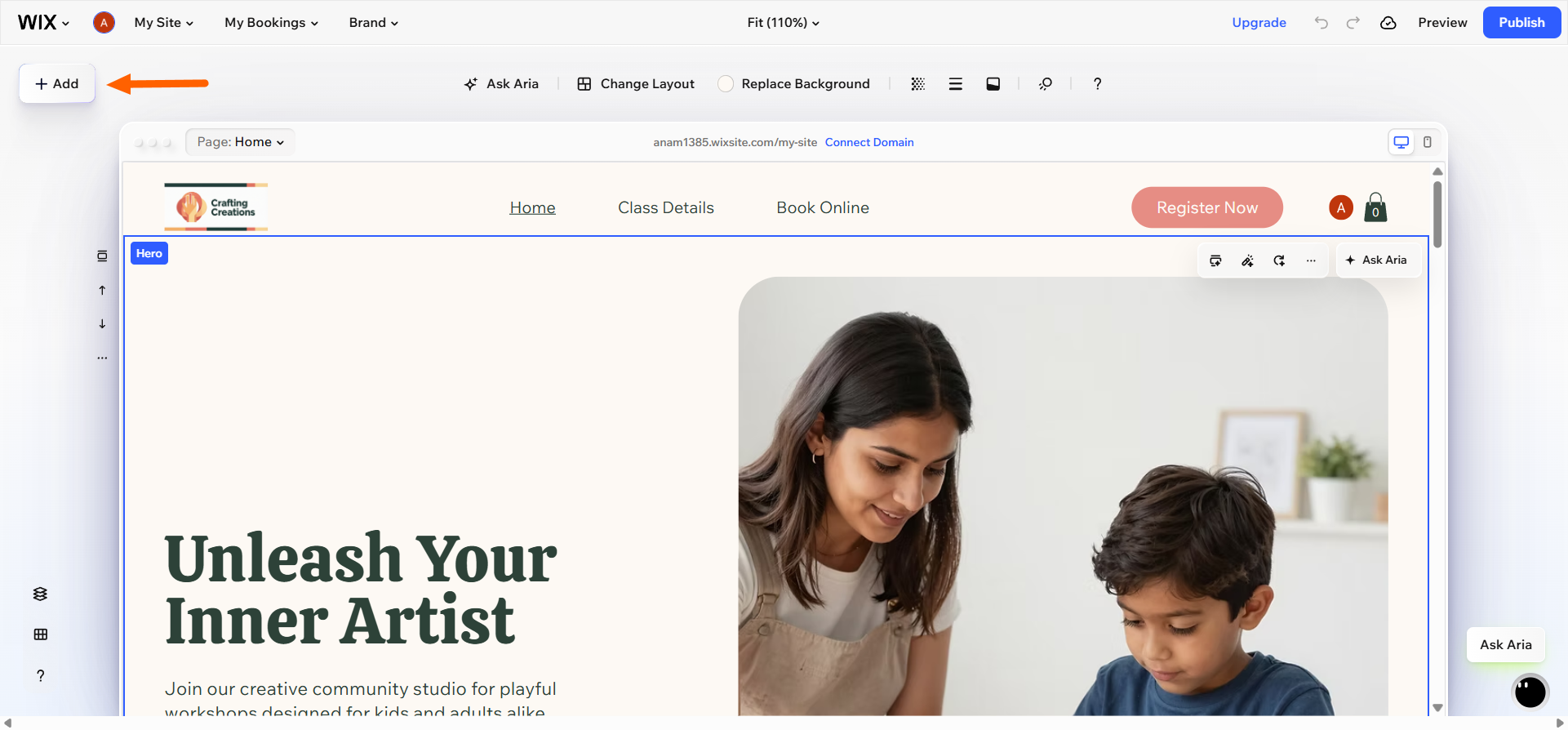Screen dimensions: 1568x730
Task: Click the Upgrade link
Action: click(x=1259, y=23)
